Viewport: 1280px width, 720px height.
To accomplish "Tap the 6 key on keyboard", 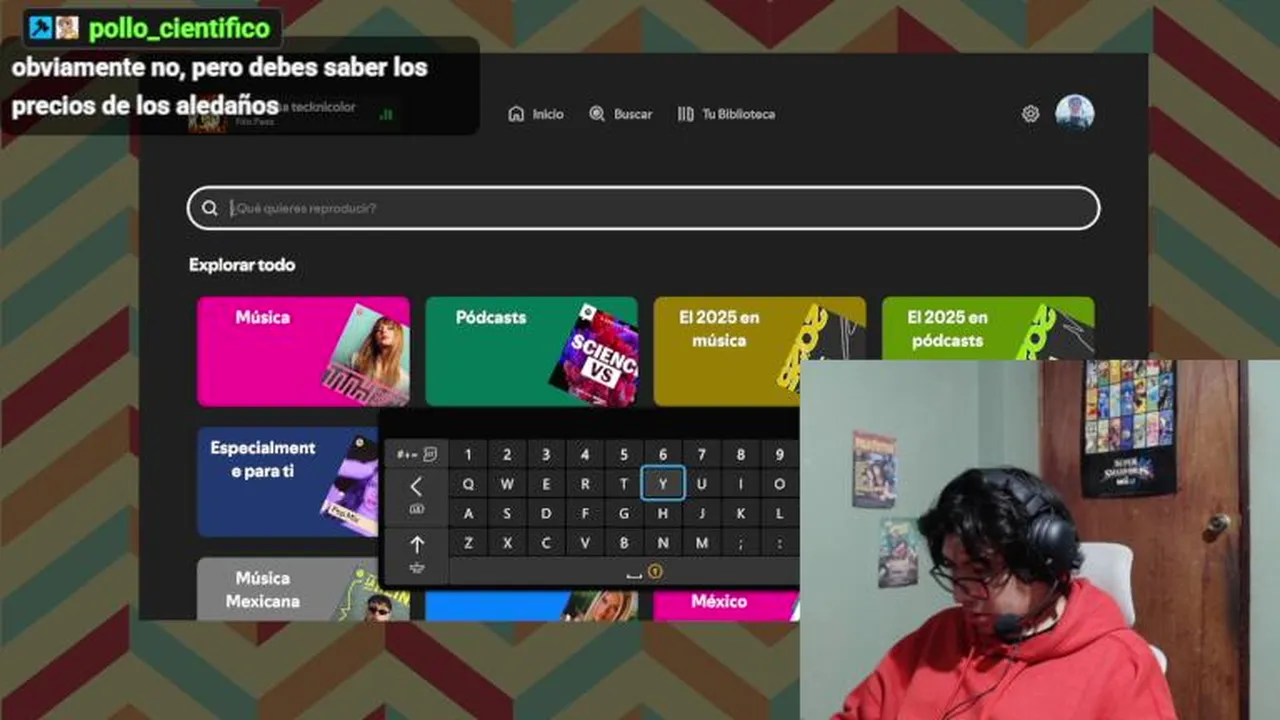I will (663, 455).
